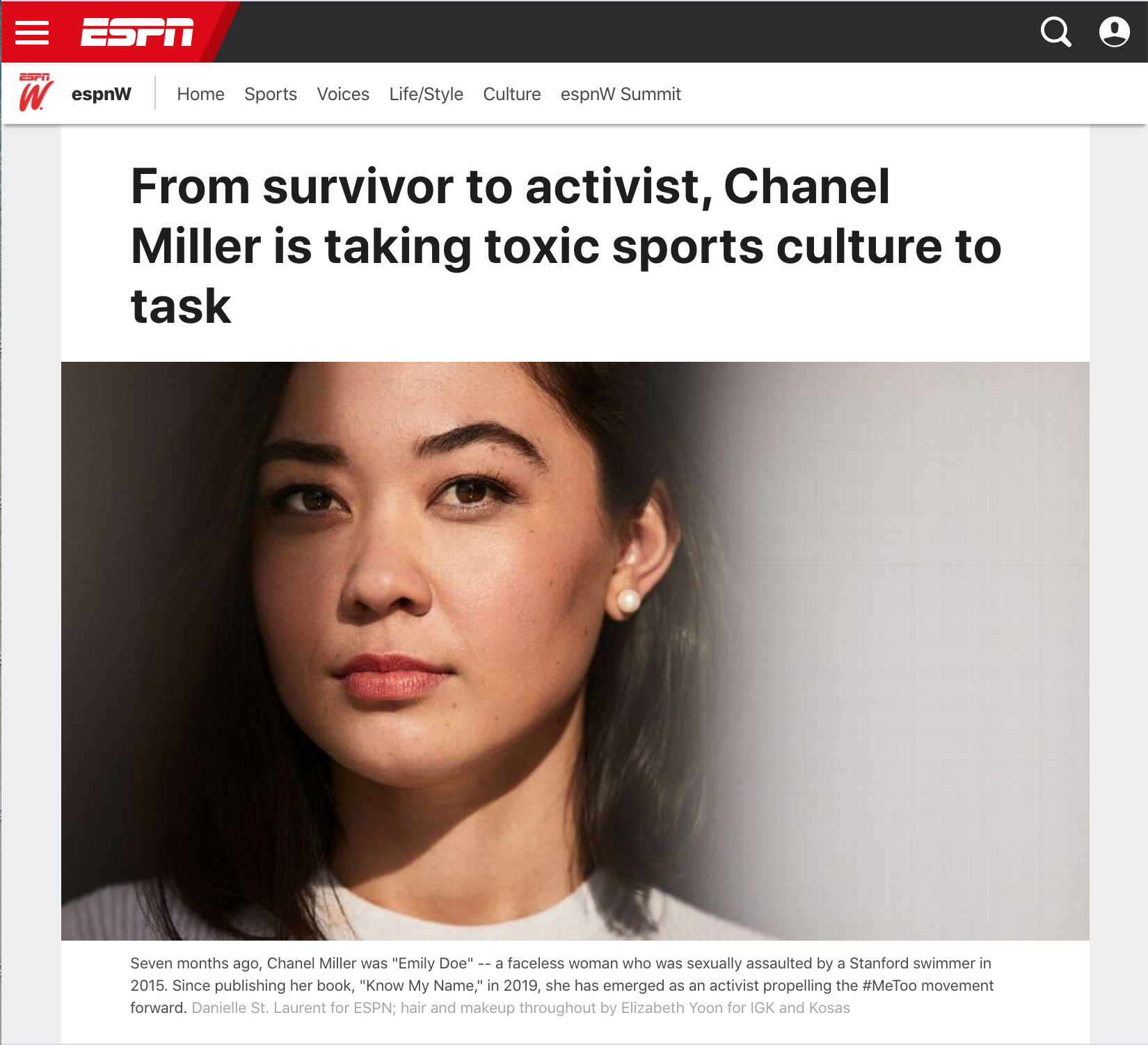Click the article's main portrait photo
This screenshot has height=1045, width=1148.
click(x=575, y=651)
